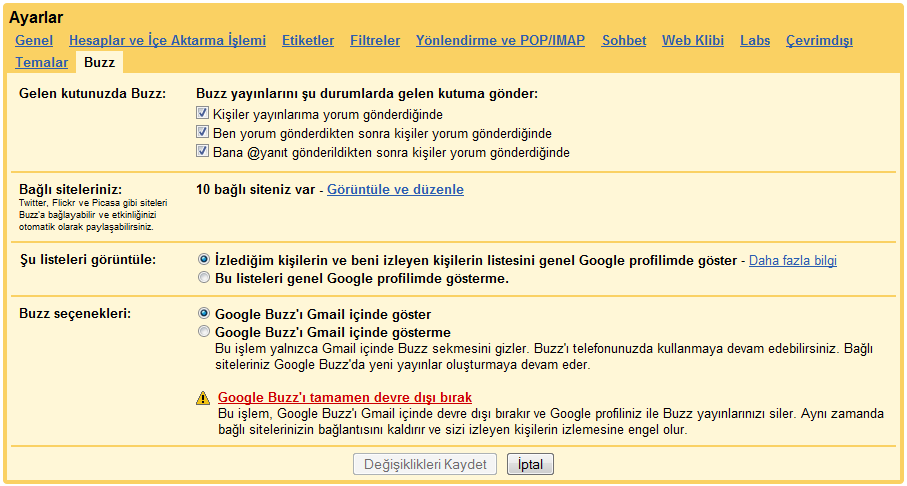Select 'Bu listeleri genel Google profilimde gösterme' radio

coord(203,278)
